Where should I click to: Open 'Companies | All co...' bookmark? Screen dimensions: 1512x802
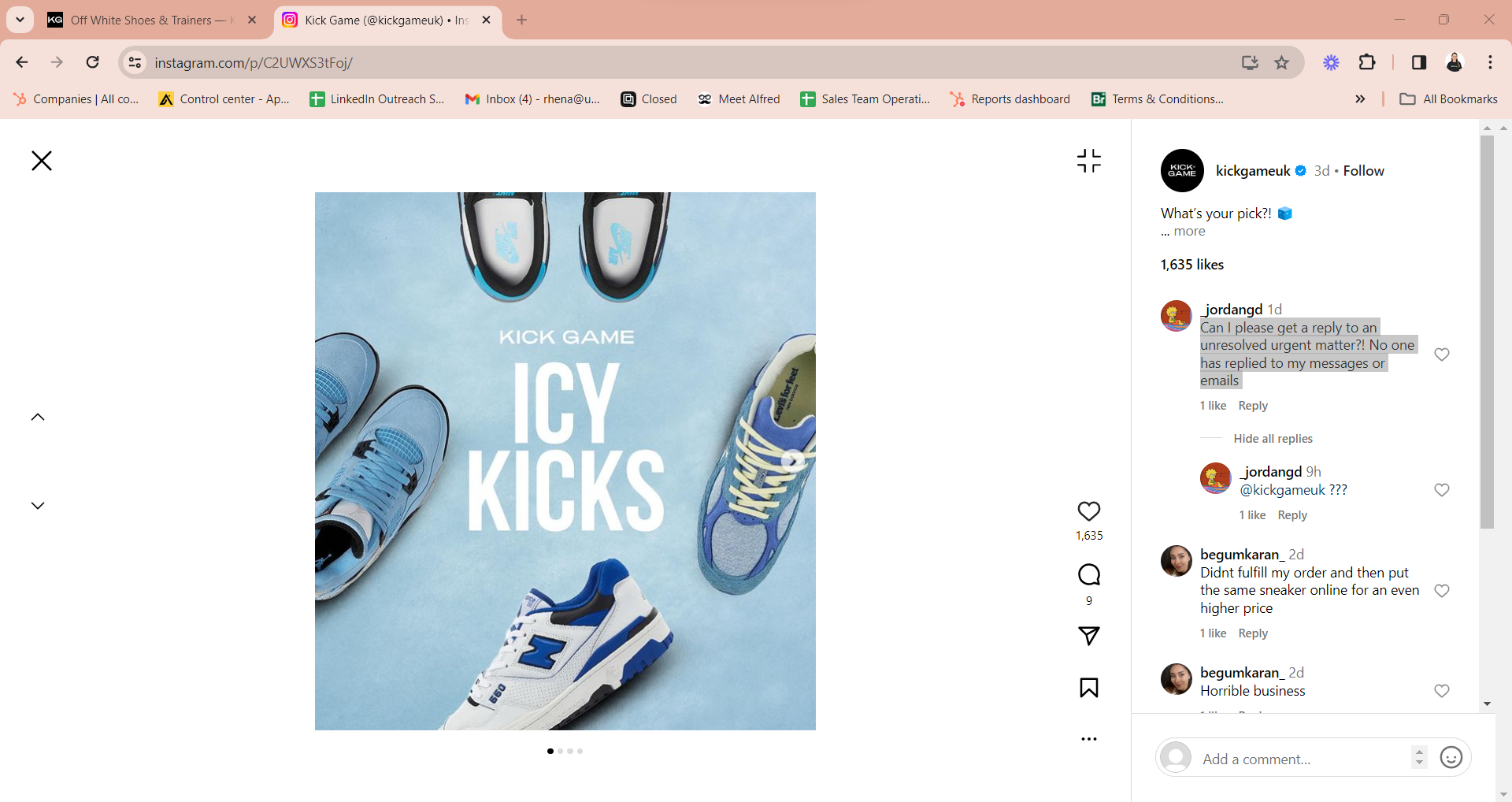point(76,99)
